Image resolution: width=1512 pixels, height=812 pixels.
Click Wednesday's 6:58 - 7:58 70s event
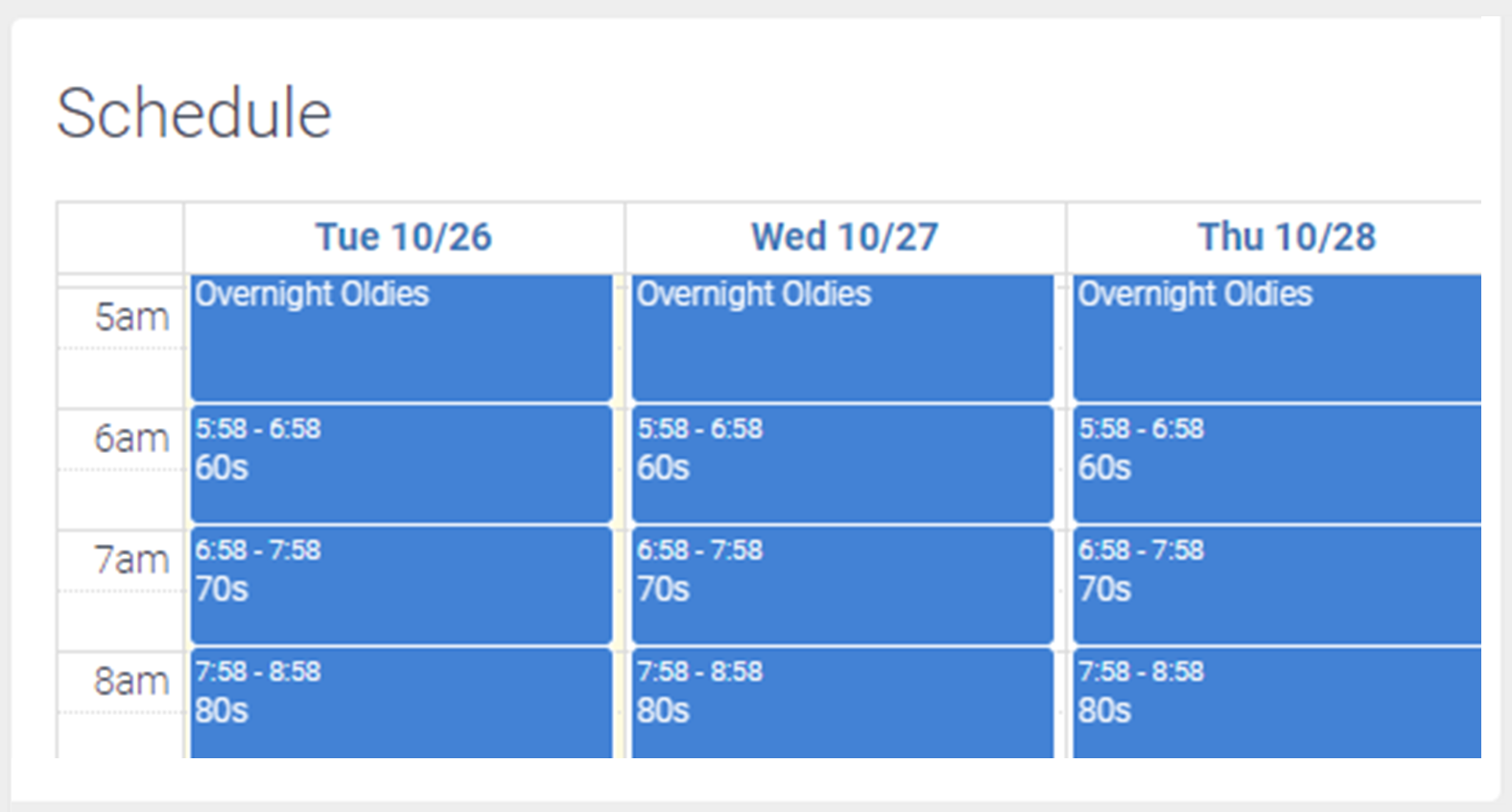(842, 585)
